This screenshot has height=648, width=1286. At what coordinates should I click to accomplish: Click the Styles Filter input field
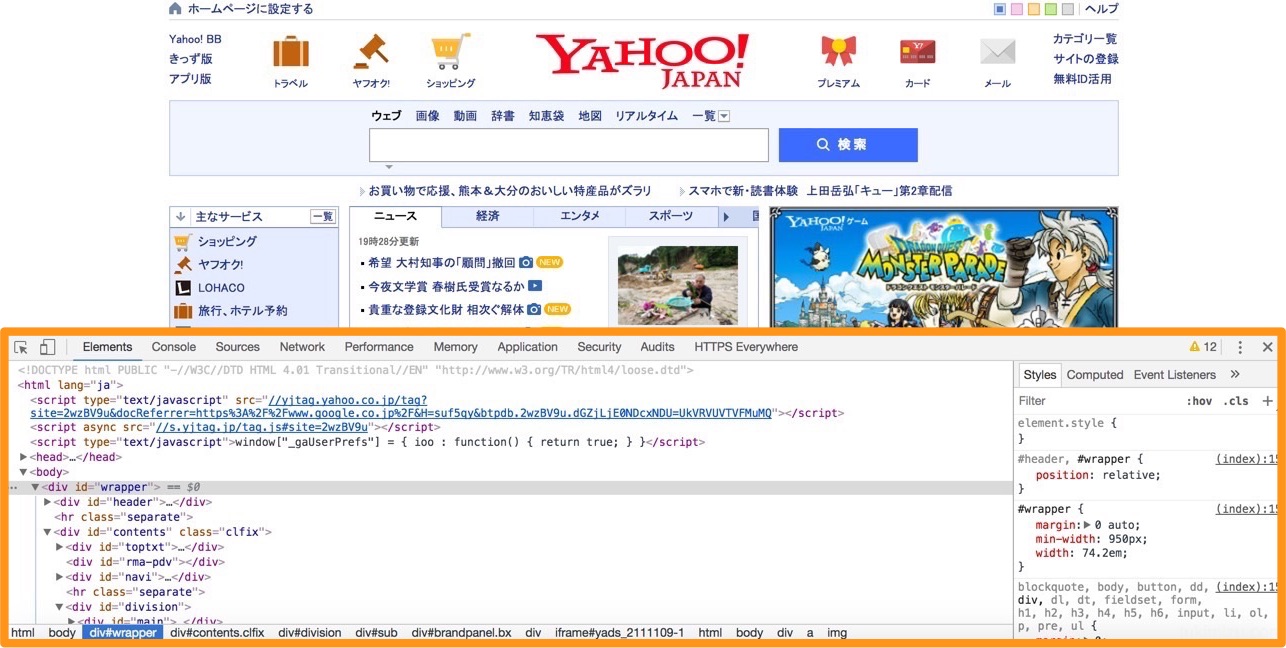pyautogui.click(x=1097, y=401)
